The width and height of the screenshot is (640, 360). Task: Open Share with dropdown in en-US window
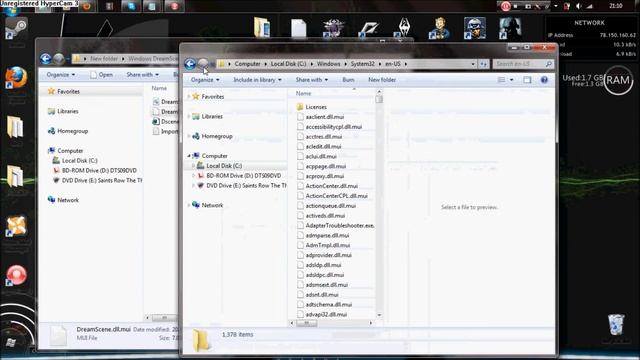point(311,80)
